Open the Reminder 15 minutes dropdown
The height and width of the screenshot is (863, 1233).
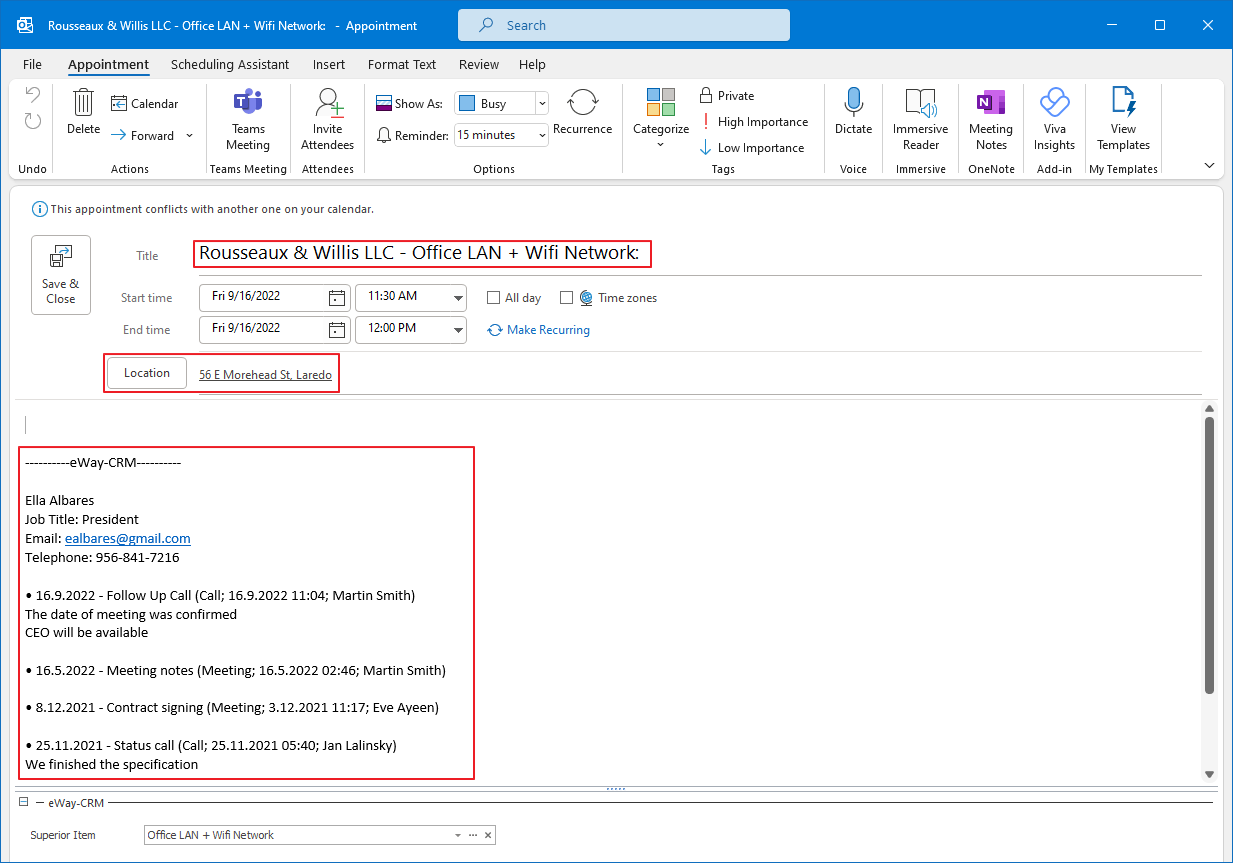[542, 135]
